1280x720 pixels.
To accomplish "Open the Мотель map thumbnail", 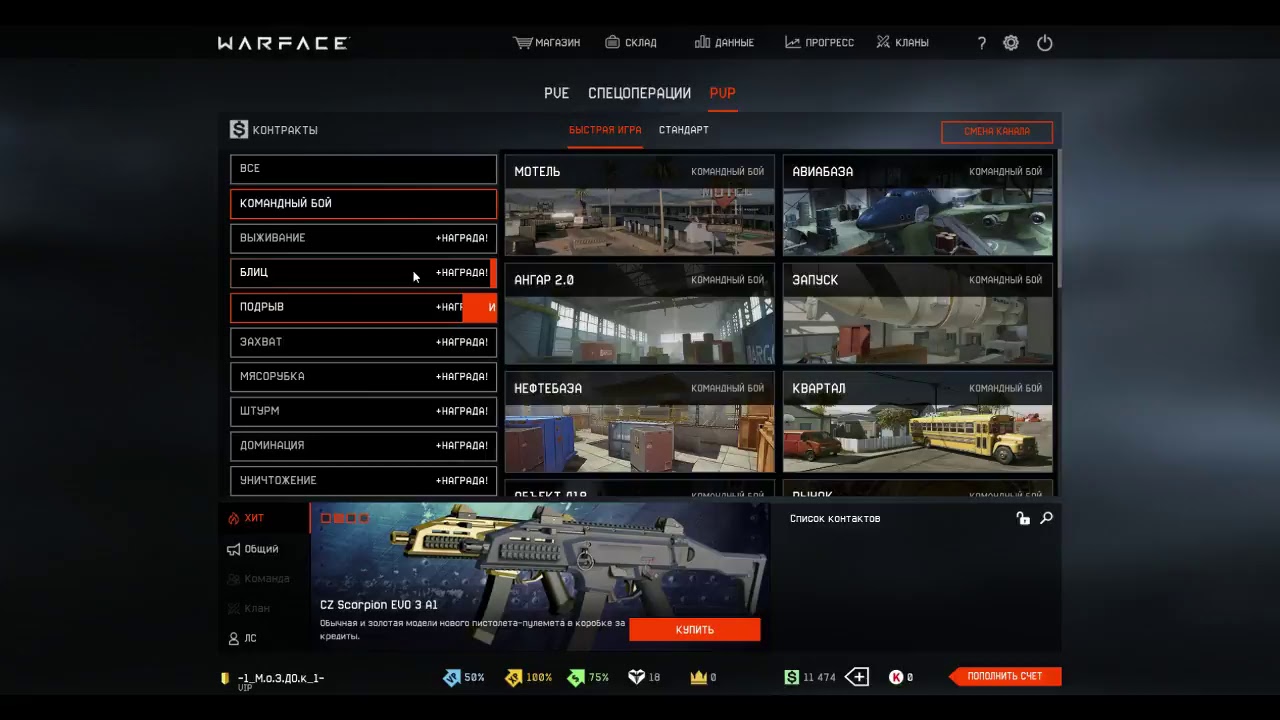I will point(639,206).
